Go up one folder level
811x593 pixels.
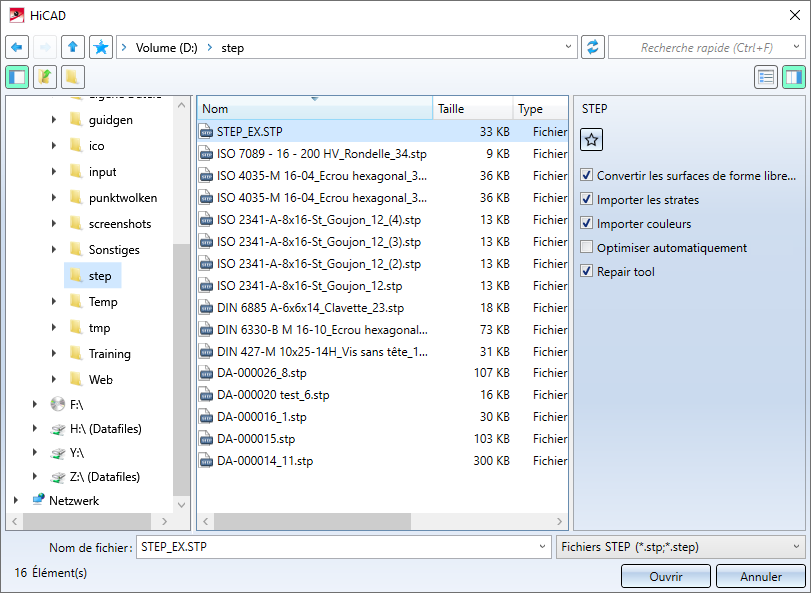[73, 48]
